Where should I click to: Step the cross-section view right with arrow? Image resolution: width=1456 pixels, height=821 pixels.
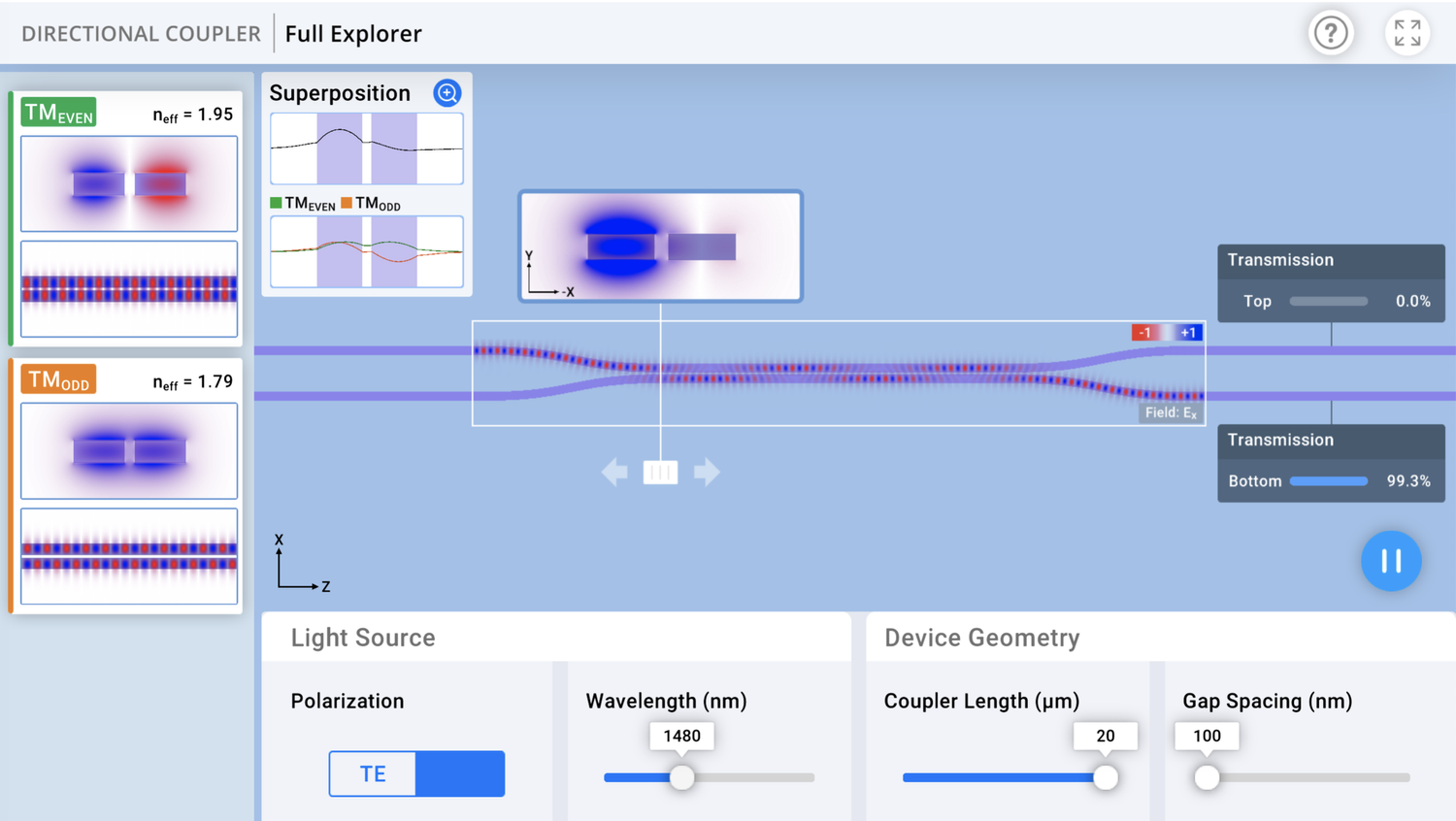707,472
